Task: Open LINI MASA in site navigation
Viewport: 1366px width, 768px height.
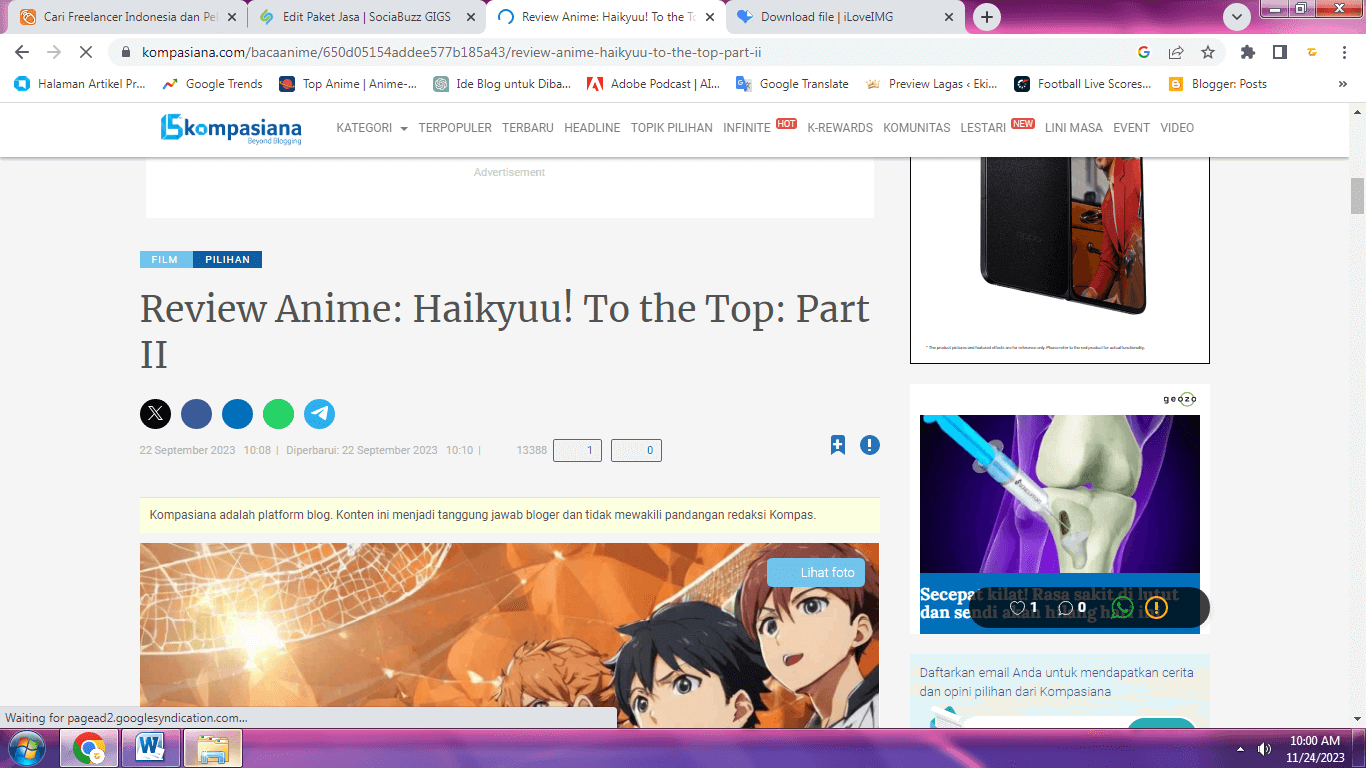Action: [1074, 128]
